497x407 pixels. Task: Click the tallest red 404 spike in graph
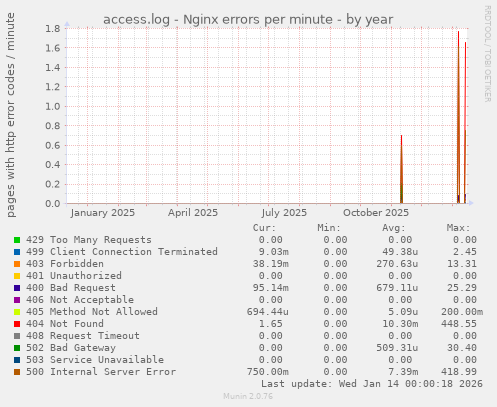458,117
